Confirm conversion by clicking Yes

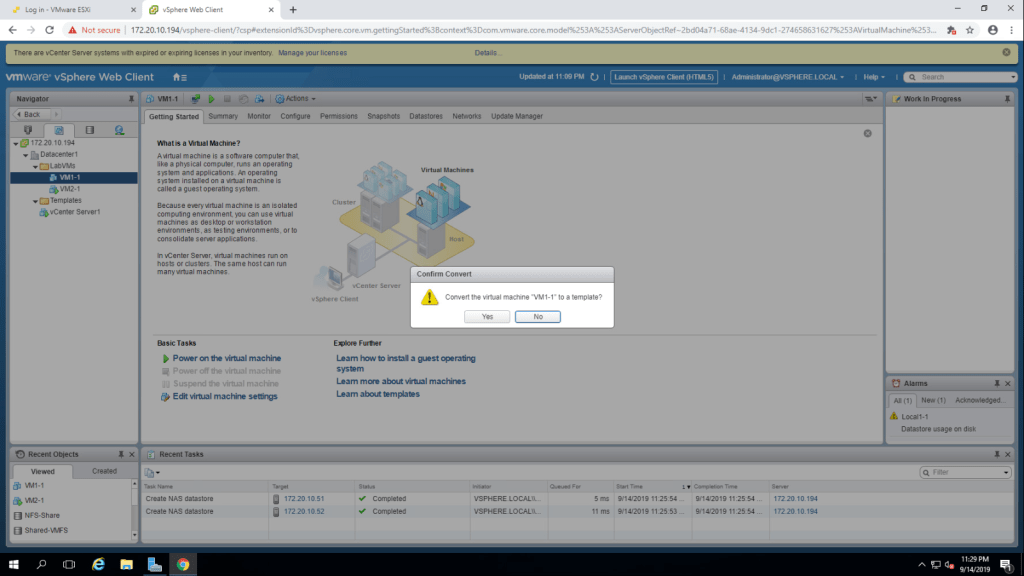[x=487, y=316]
